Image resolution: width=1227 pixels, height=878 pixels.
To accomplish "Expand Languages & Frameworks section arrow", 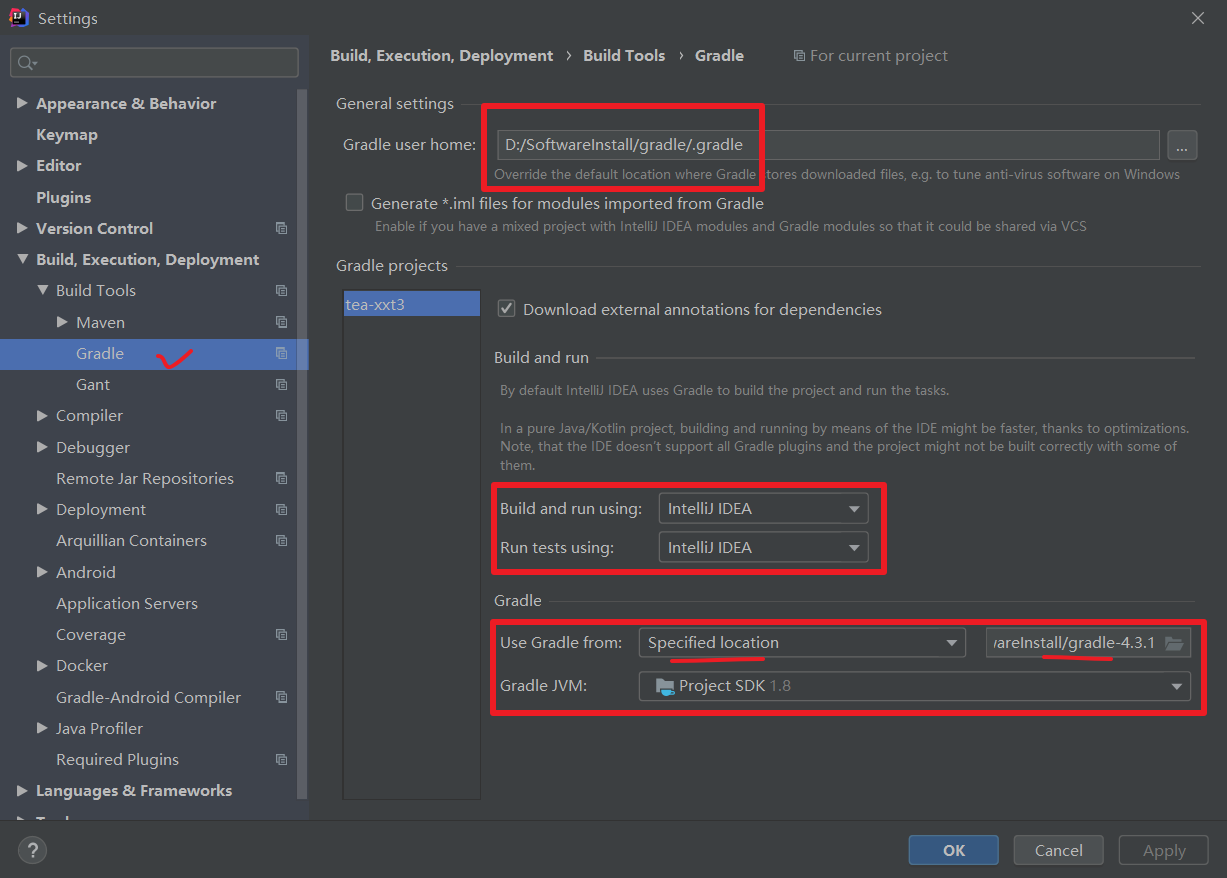I will point(22,791).
